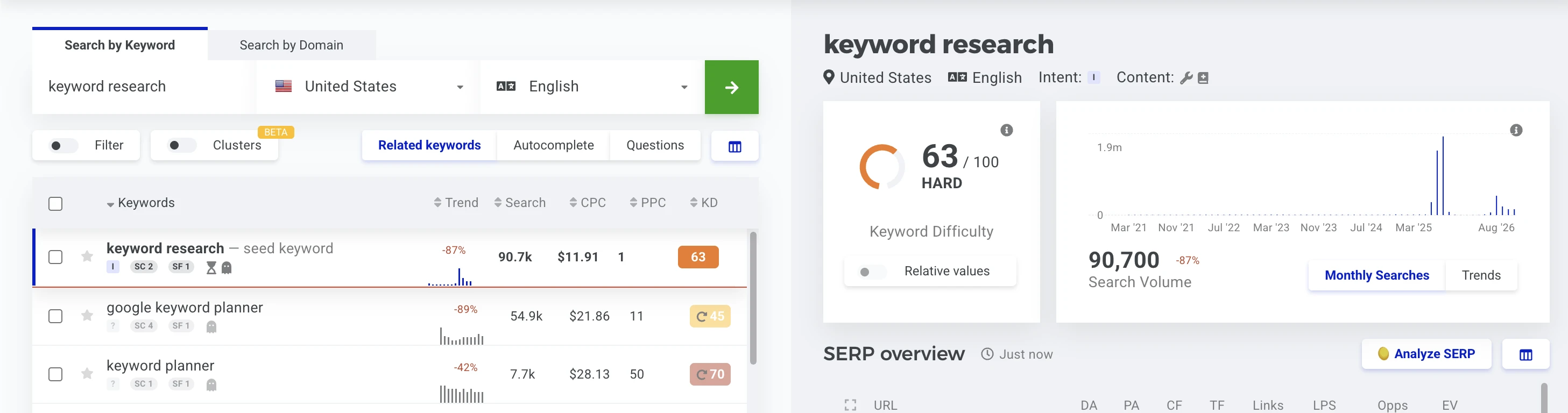Open SERP overview column settings icon
This screenshot has width=1568, height=413.
pos(1525,354)
